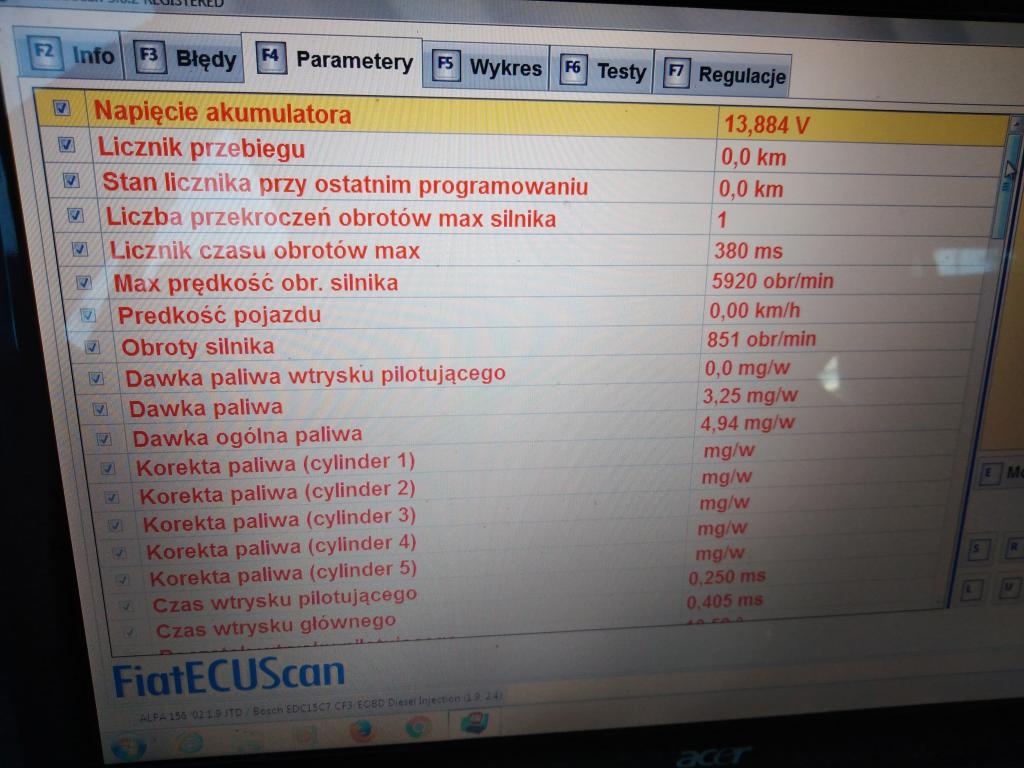Select the Napięcie akumulatora parameter row
1024x768 pixels.
coord(520,119)
